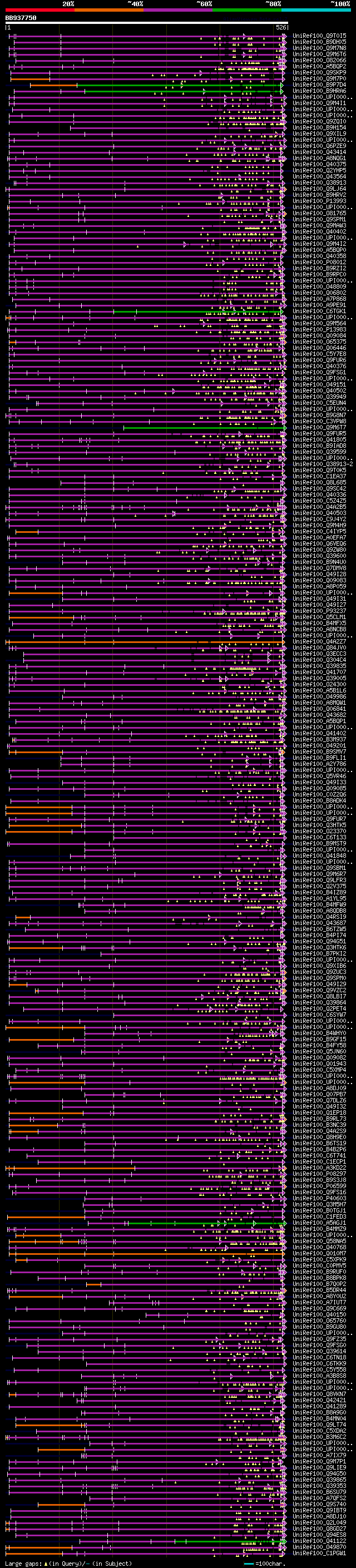
Task: Select the UniRef100_C3VPW8 label
Action: click(x=319, y=421)
